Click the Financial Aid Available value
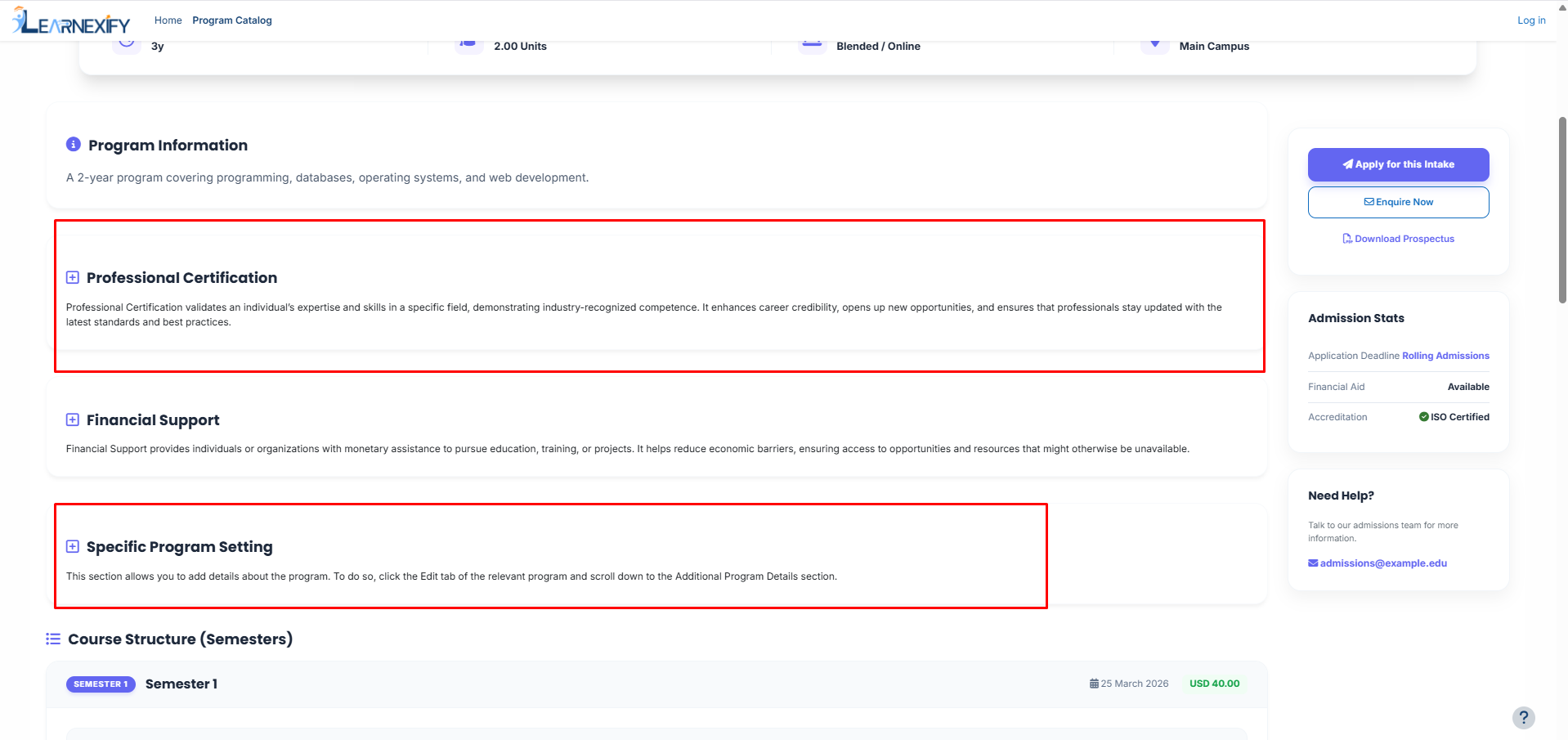The height and width of the screenshot is (740, 1568). click(1468, 387)
